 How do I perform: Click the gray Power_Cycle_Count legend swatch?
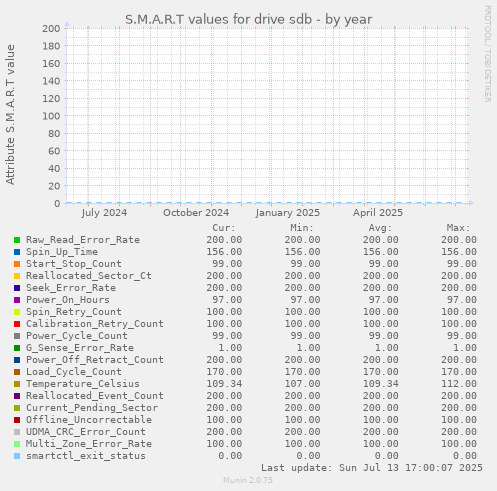pyautogui.click(x=17, y=336)
